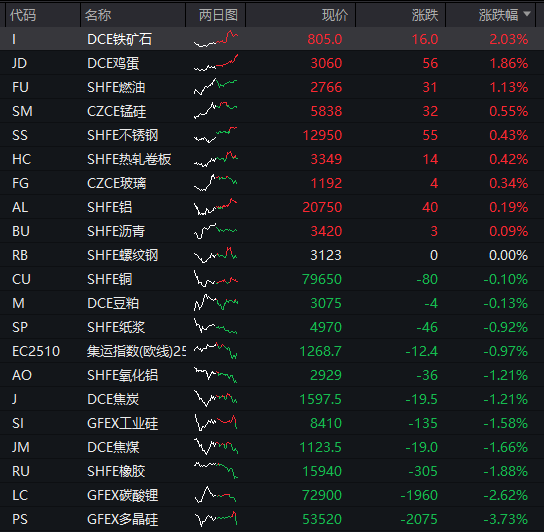The image size is (544, 532).
Task: Select the GFEX工业硅 contract name
Action: [122, 423]
